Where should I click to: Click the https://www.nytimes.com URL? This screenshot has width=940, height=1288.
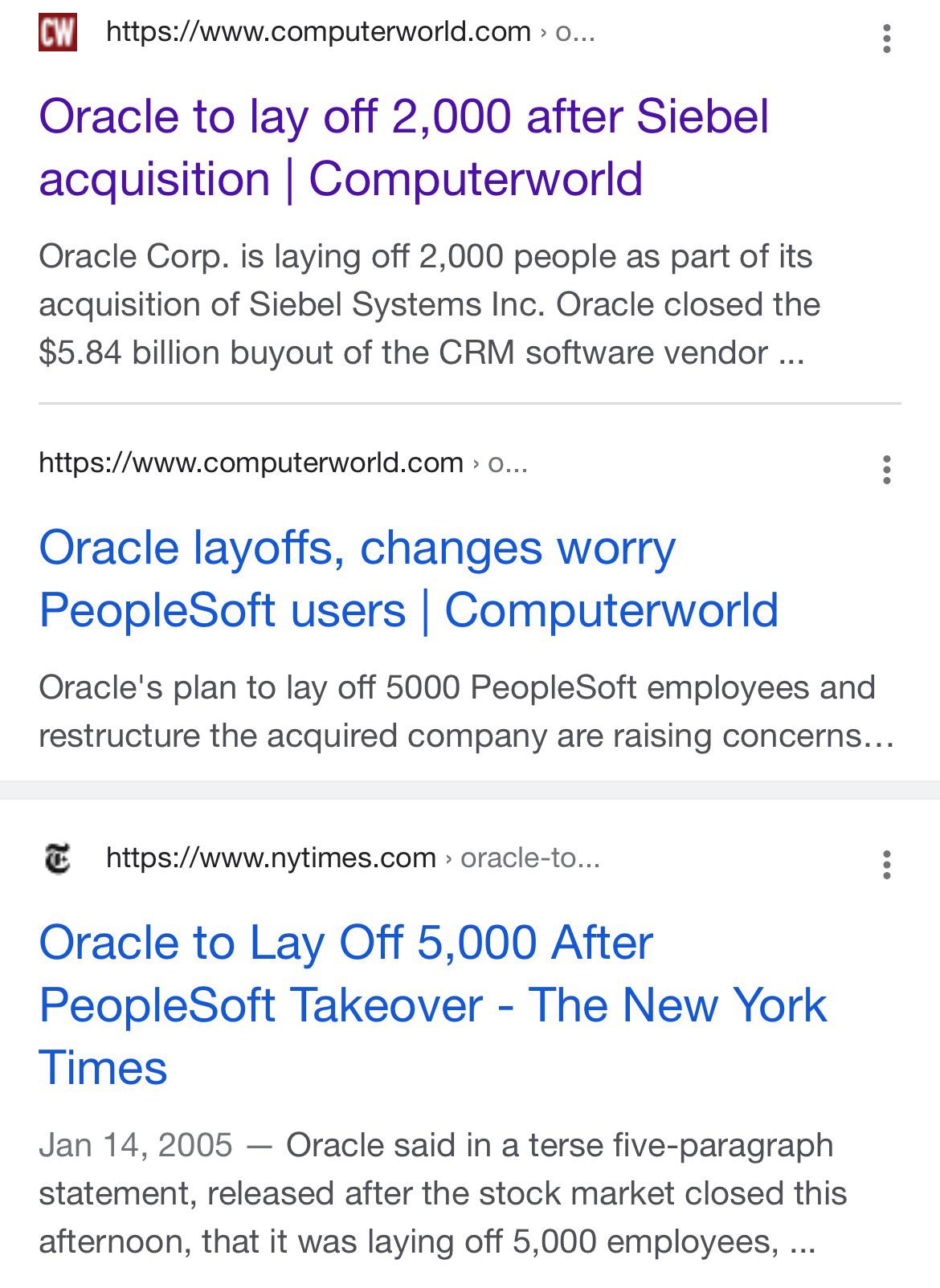[271, 858]
